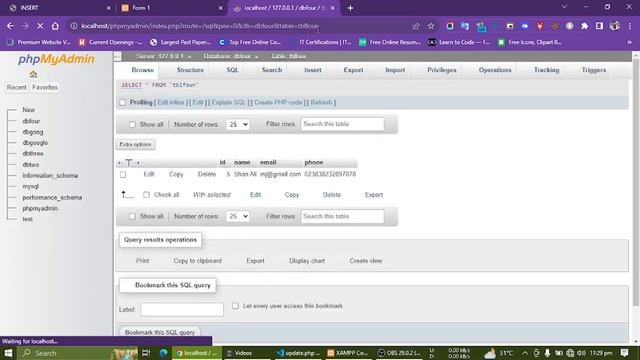Click the volume icon in system tray
The height and width of the screenshot is (360, 640).
tap(581, 353)
